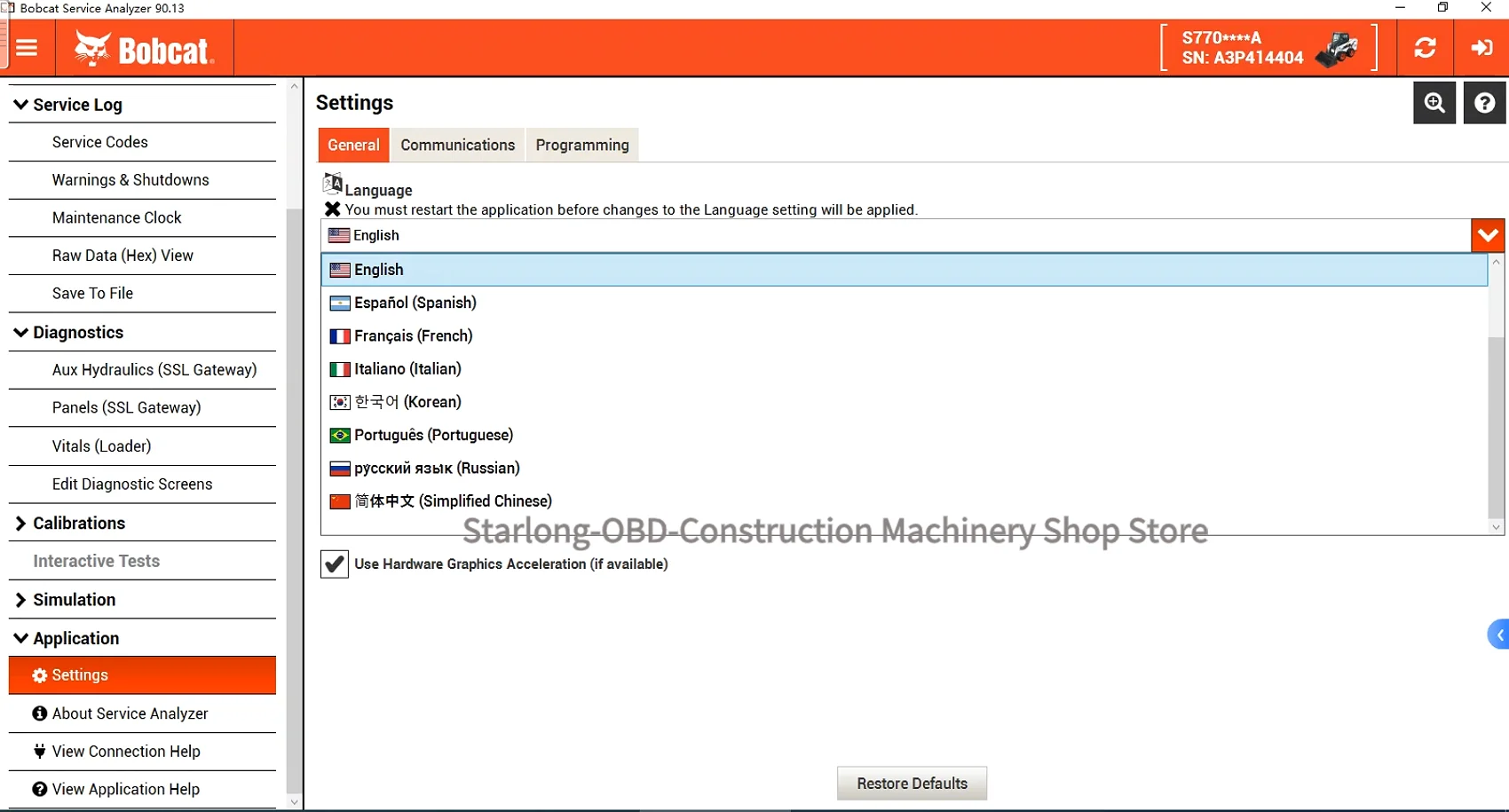Select Português (Portuguese) language

905,435
